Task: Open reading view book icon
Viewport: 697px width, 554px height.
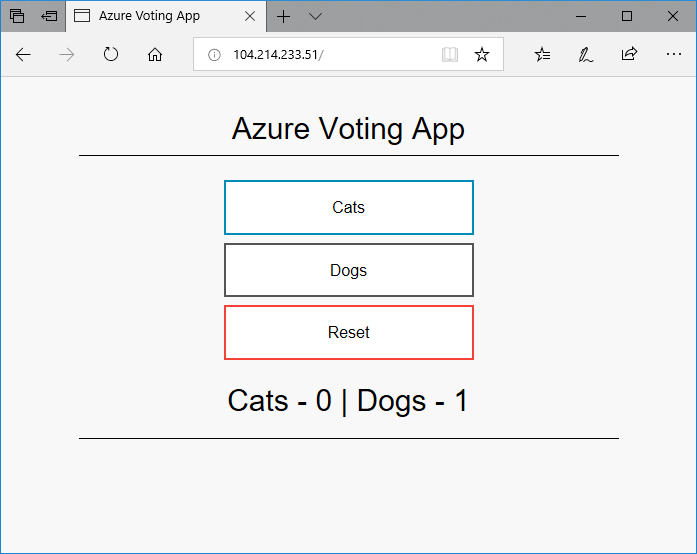Action: pos(450,55)
